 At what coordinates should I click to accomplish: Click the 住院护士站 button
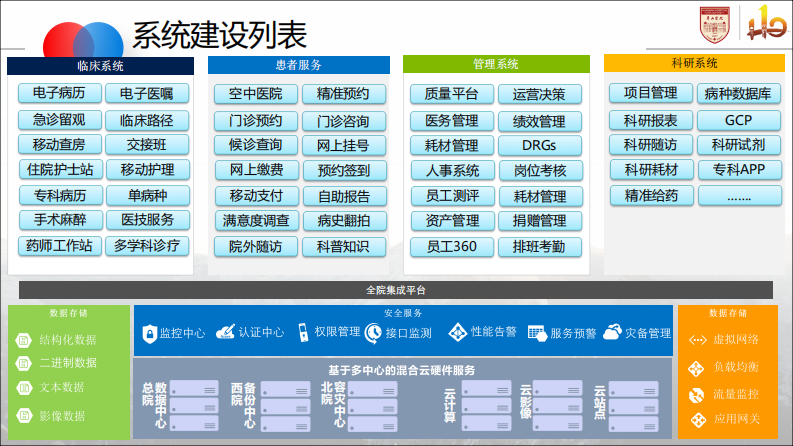pos(60,169)
